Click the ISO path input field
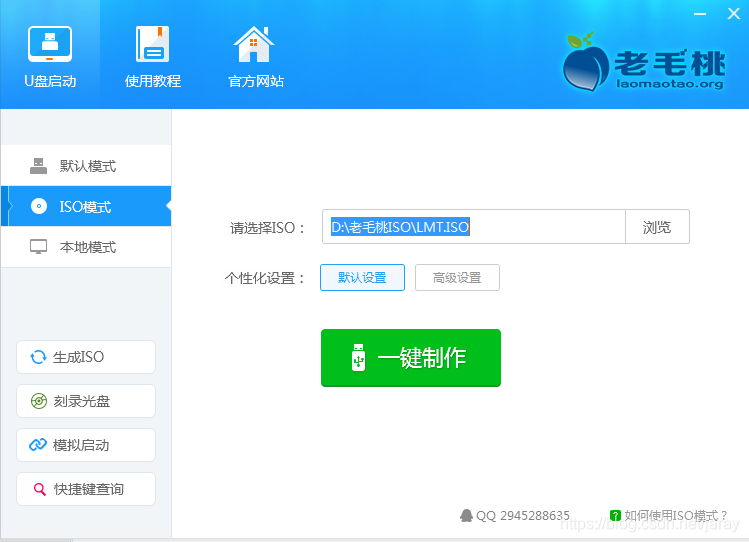 pyautogui.click(x=473, y=226)
